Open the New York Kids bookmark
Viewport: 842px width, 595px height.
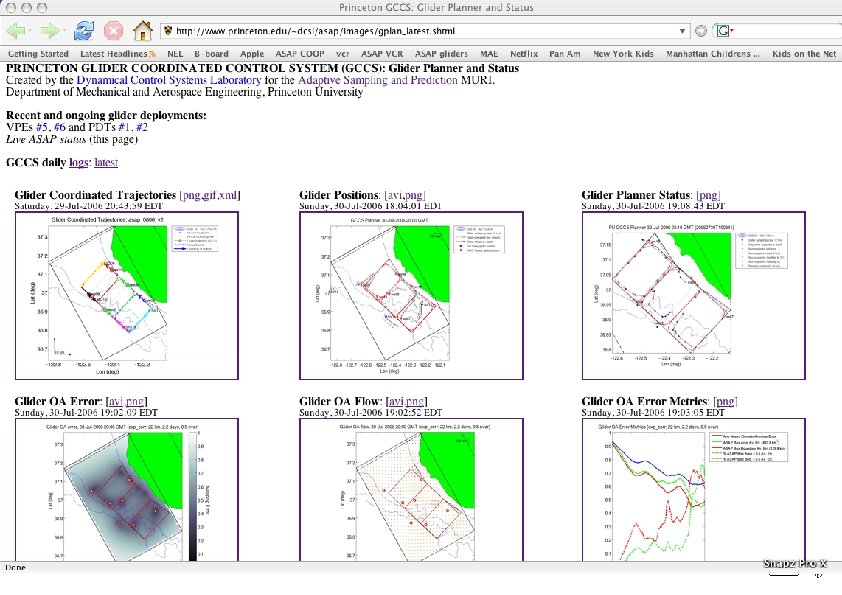(623, 54)
